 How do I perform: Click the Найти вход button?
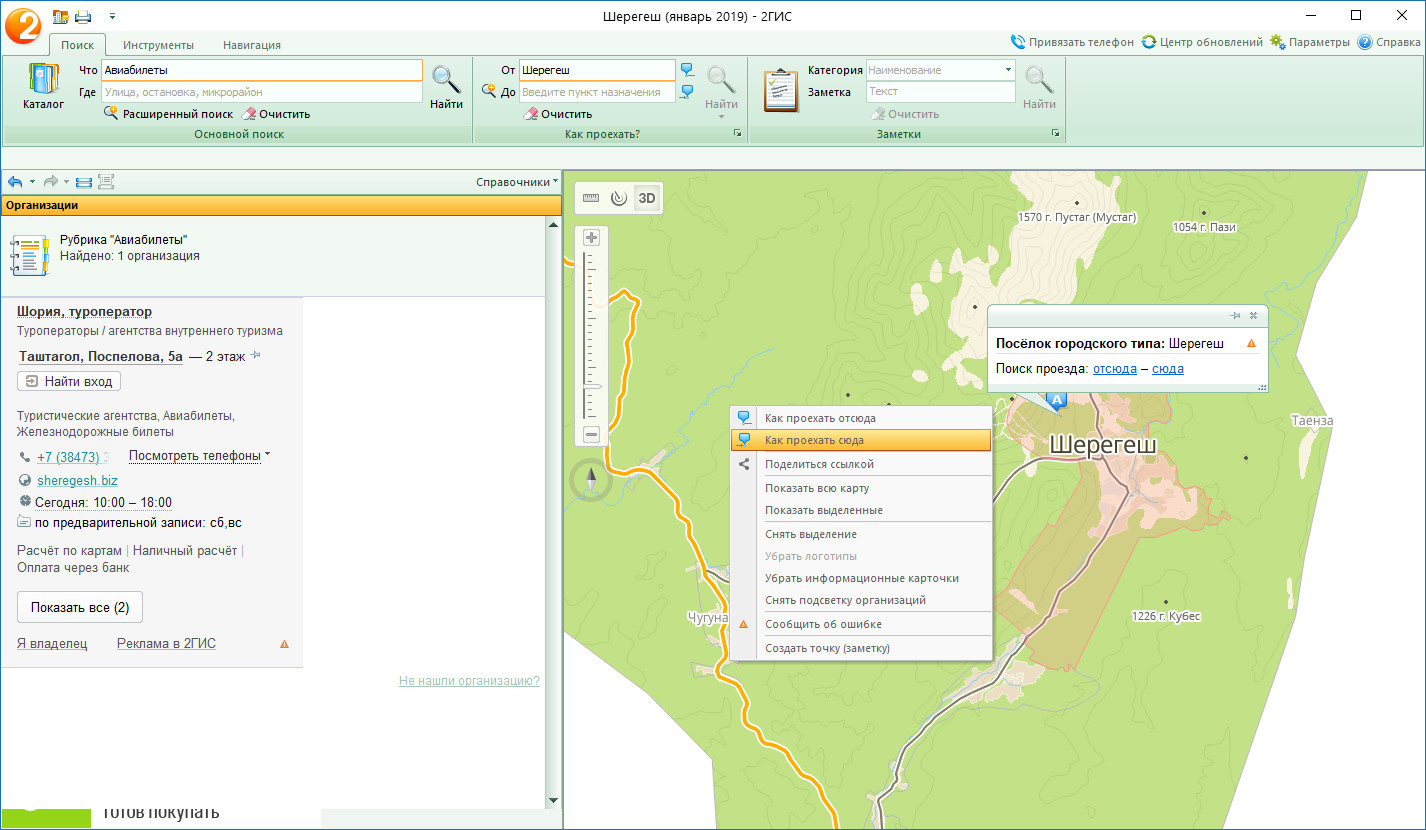pos(69,381)
